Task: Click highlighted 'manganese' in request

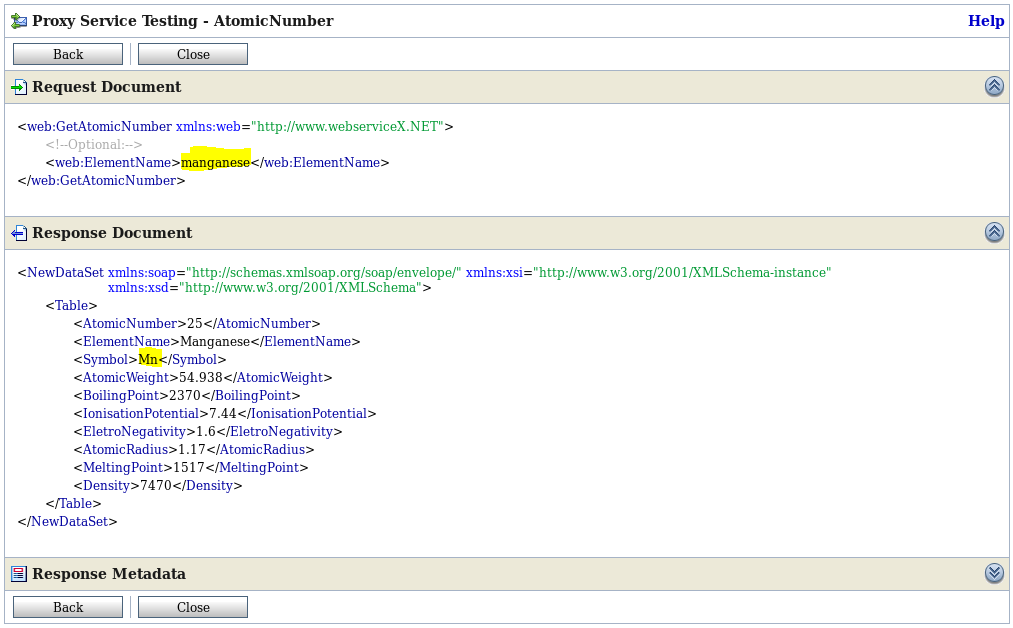Action: pos(215,162)
